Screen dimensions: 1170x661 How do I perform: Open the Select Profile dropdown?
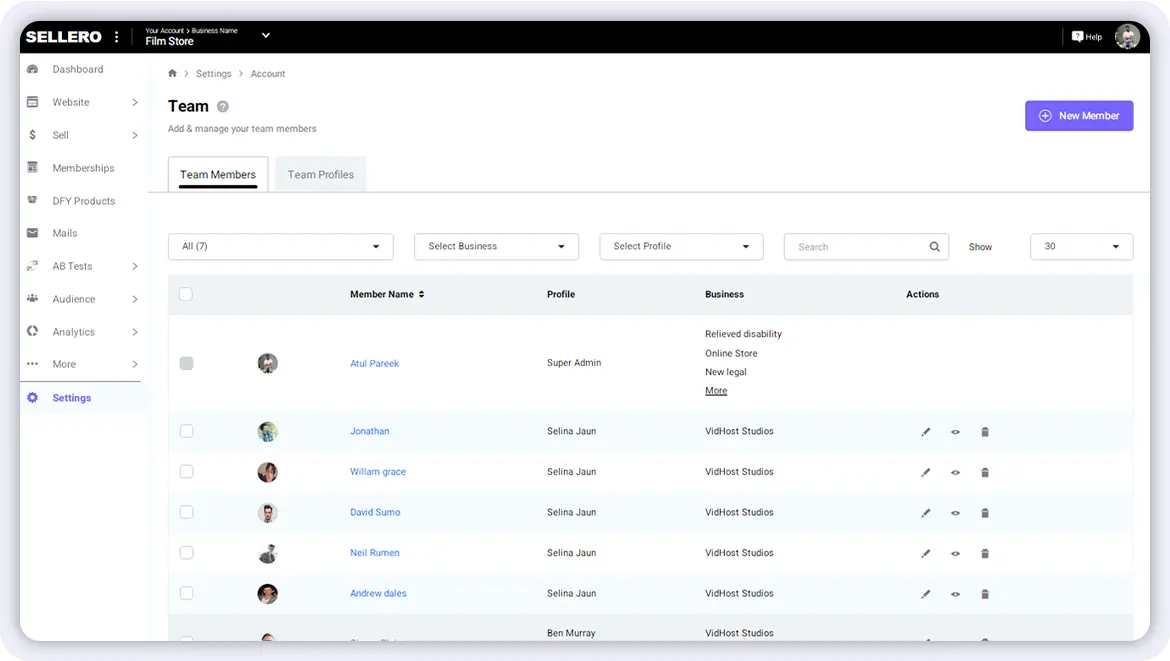pyautogui.click(x=681, y=247)
